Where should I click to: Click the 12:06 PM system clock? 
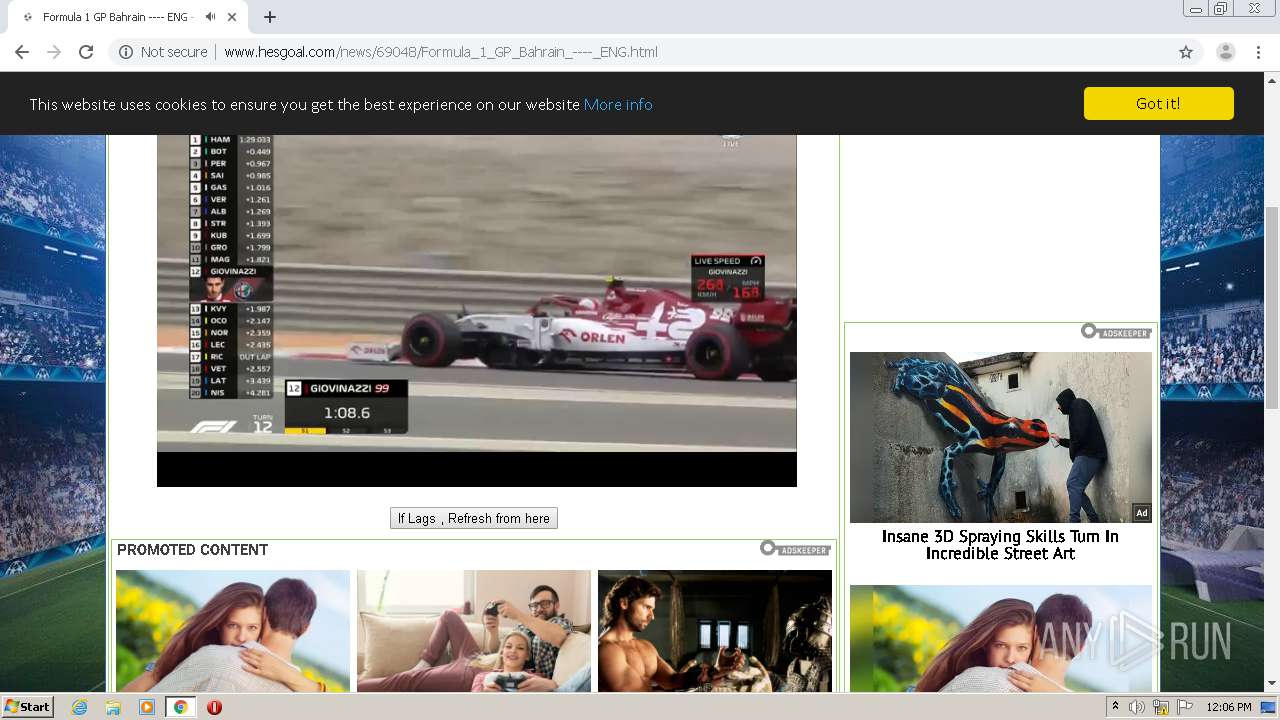pyautogui.click(x=1229, y=707)
